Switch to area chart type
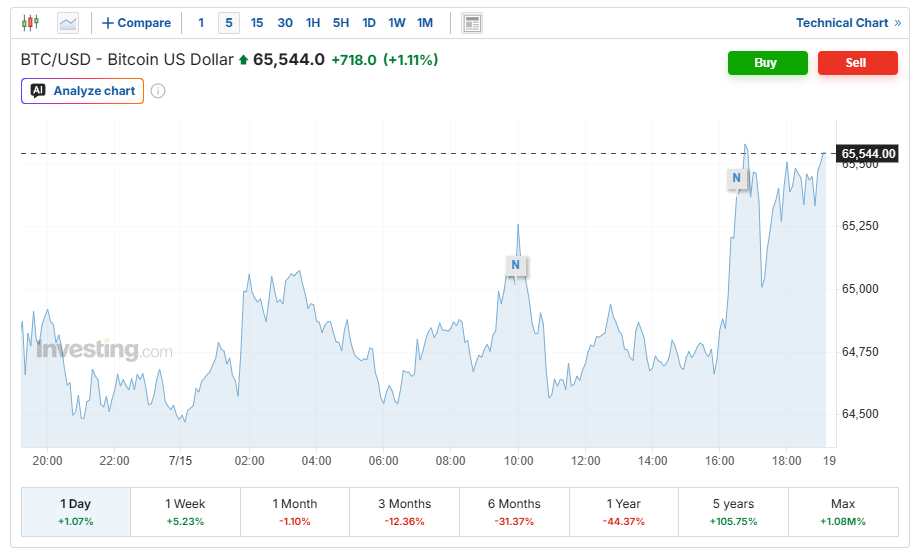 coord(68,23)
